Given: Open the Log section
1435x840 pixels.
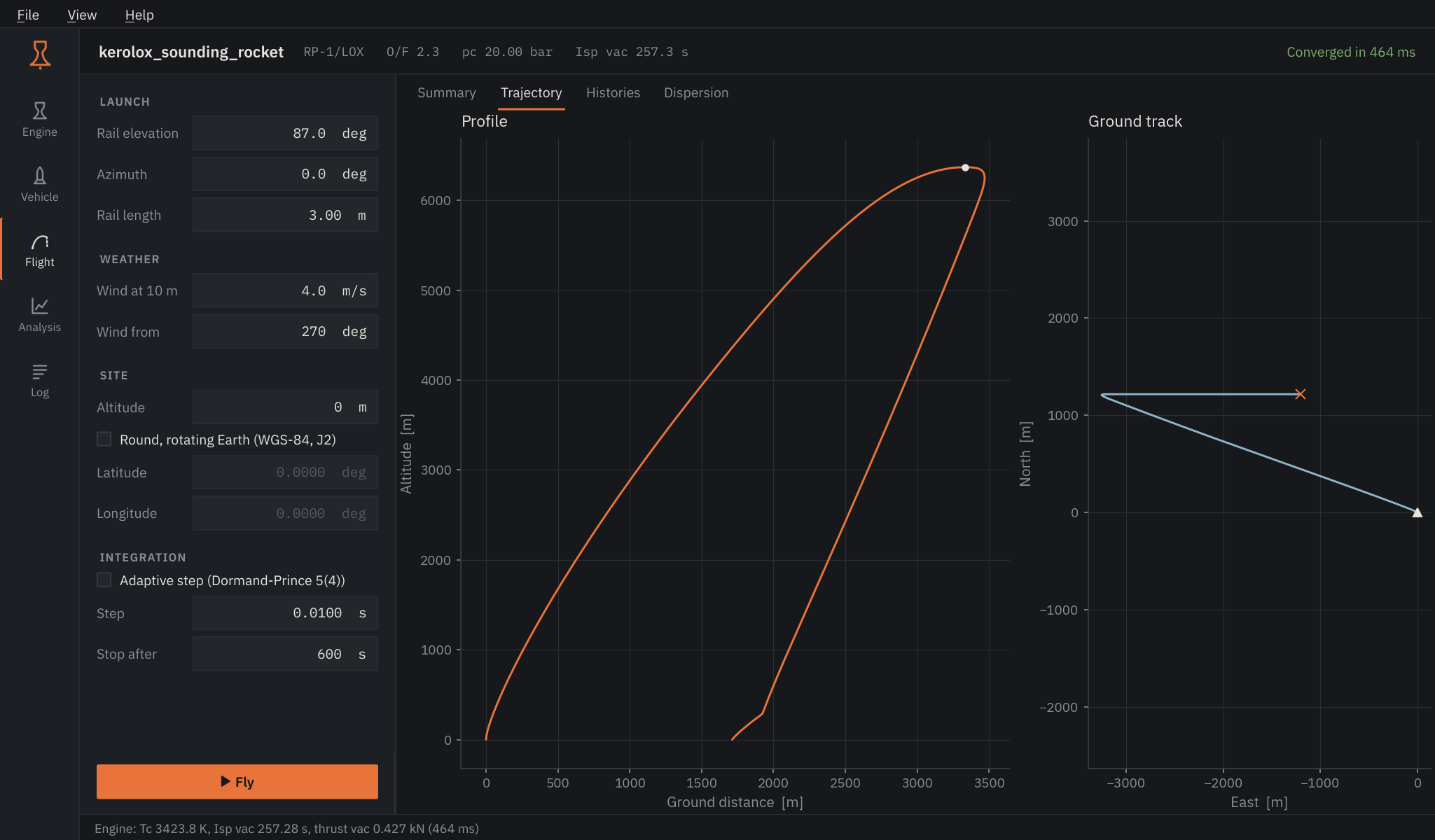Looking at the screenshot, I should coord(40,380).
